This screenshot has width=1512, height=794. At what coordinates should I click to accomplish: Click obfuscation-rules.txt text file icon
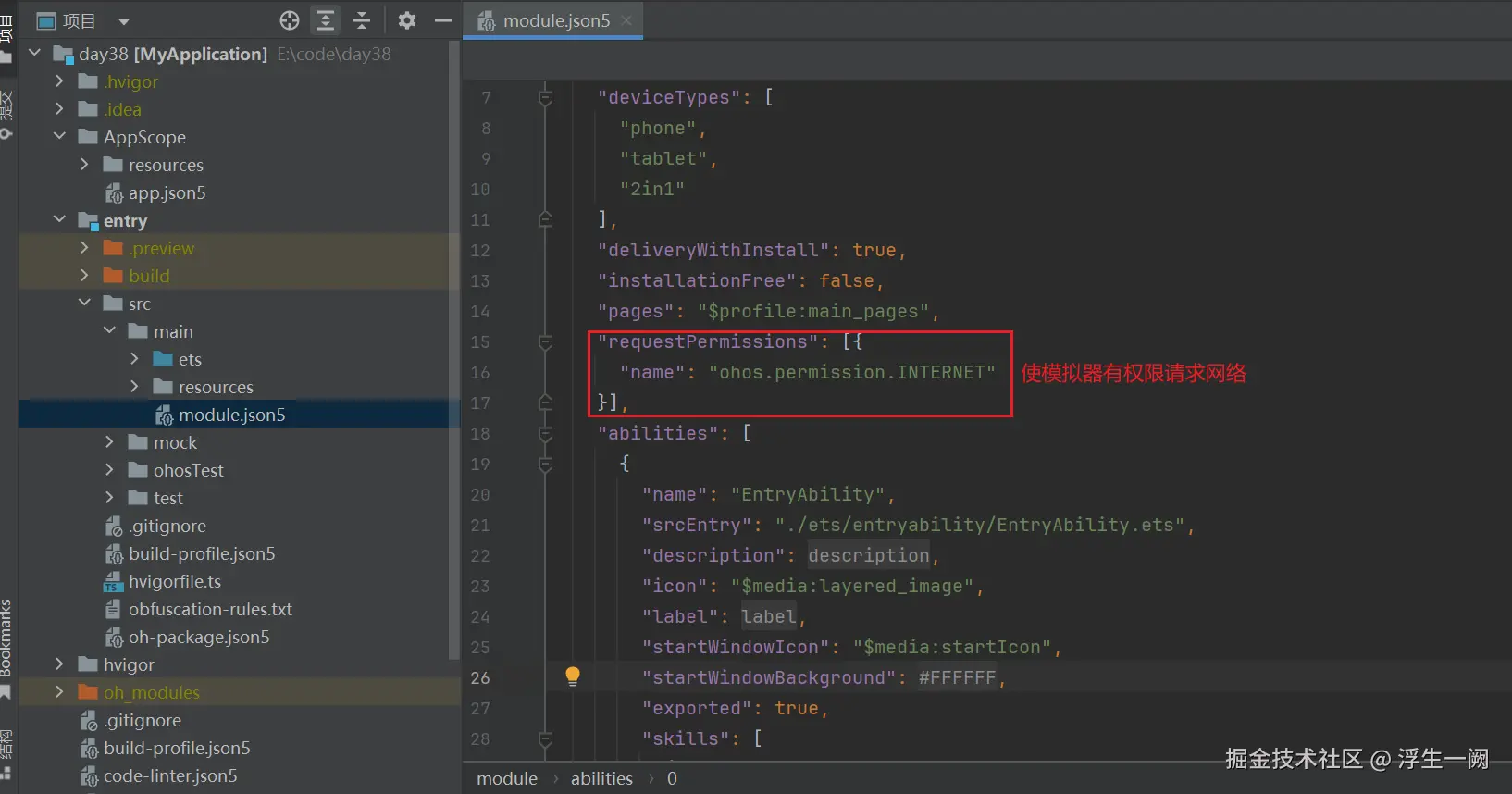pyautogui.click(x=113, y=609)
